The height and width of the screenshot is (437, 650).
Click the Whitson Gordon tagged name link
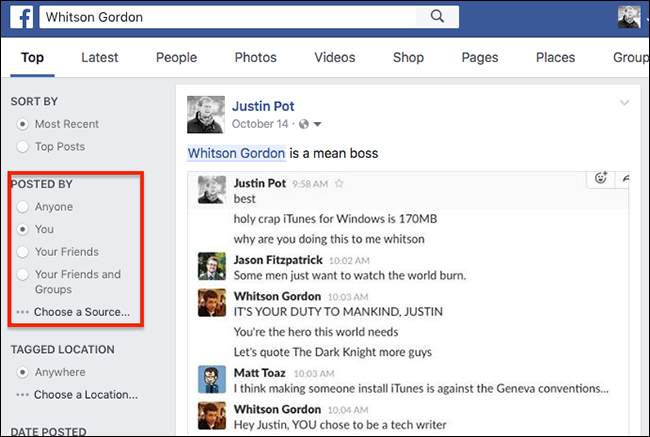tap(236, 153)
